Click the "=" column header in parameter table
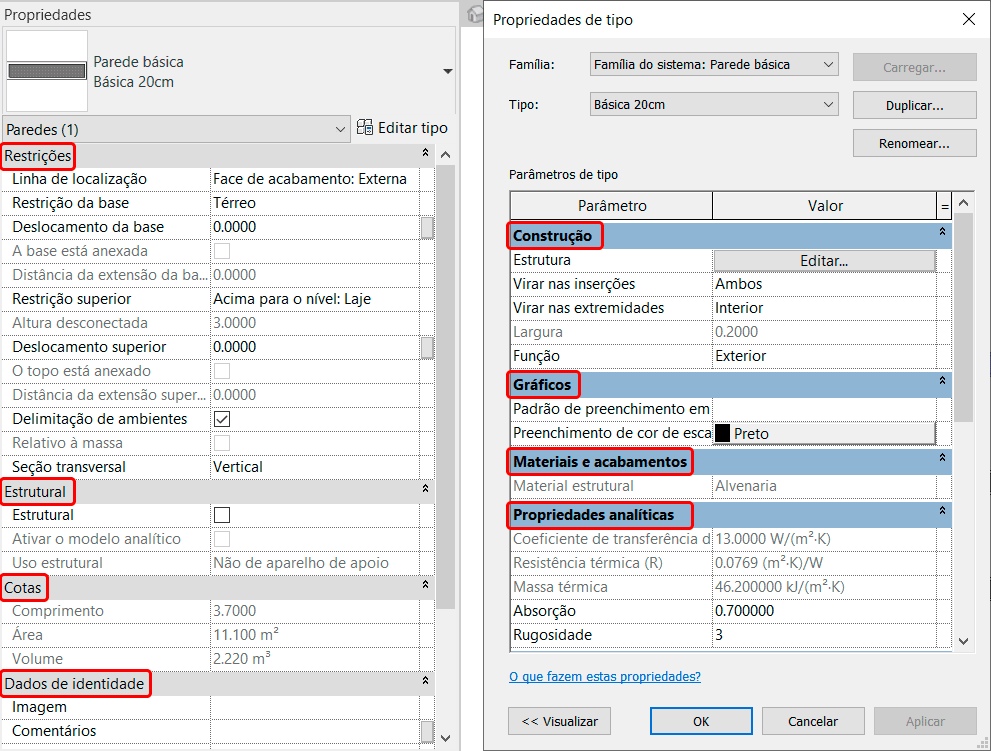Viewport: 991px width, 751px height. point(944,206)
